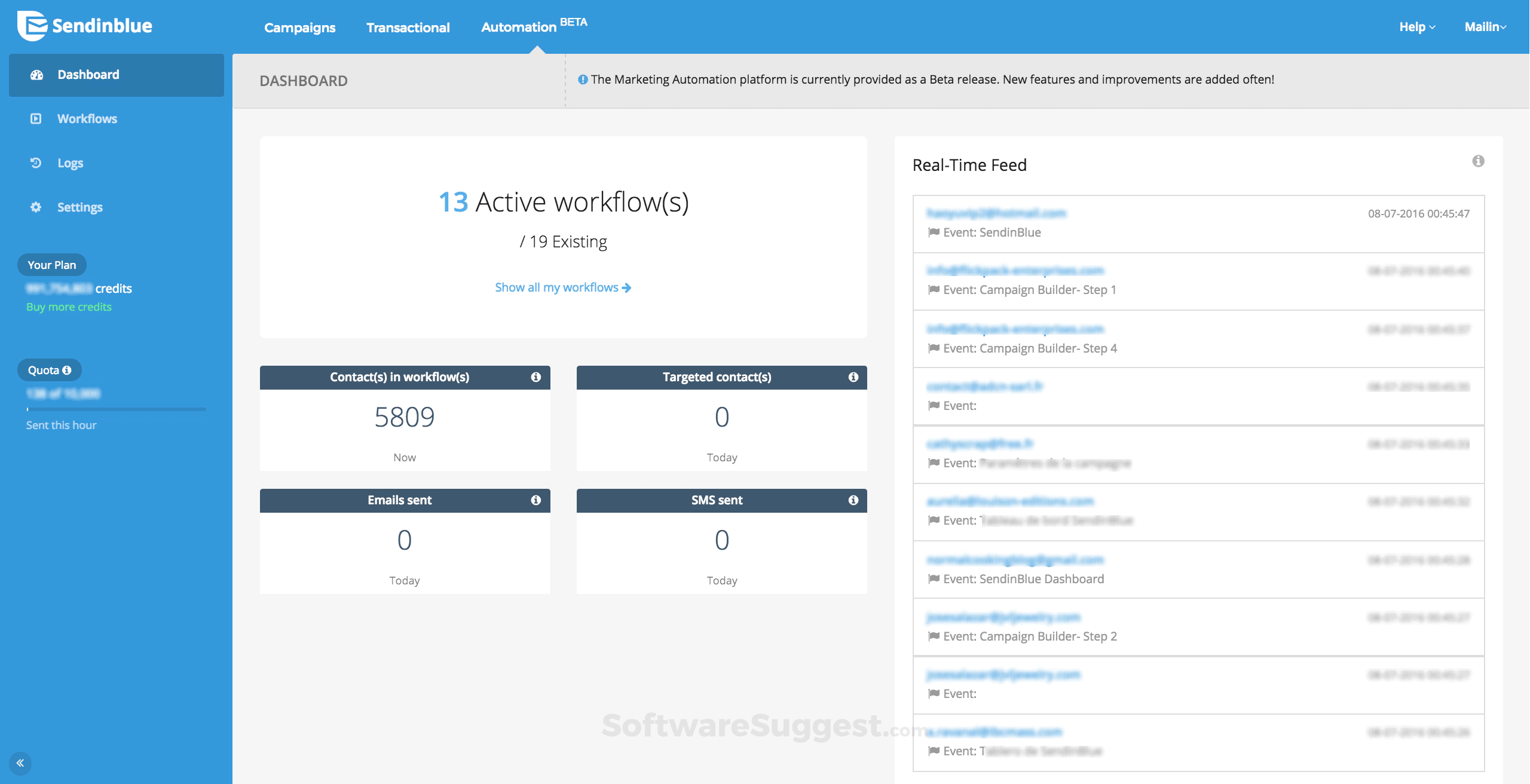Click the info icon on SMS sent card
Image resolution: width=1530 pixels, height=784 pixels.
[x=853, y=500]
